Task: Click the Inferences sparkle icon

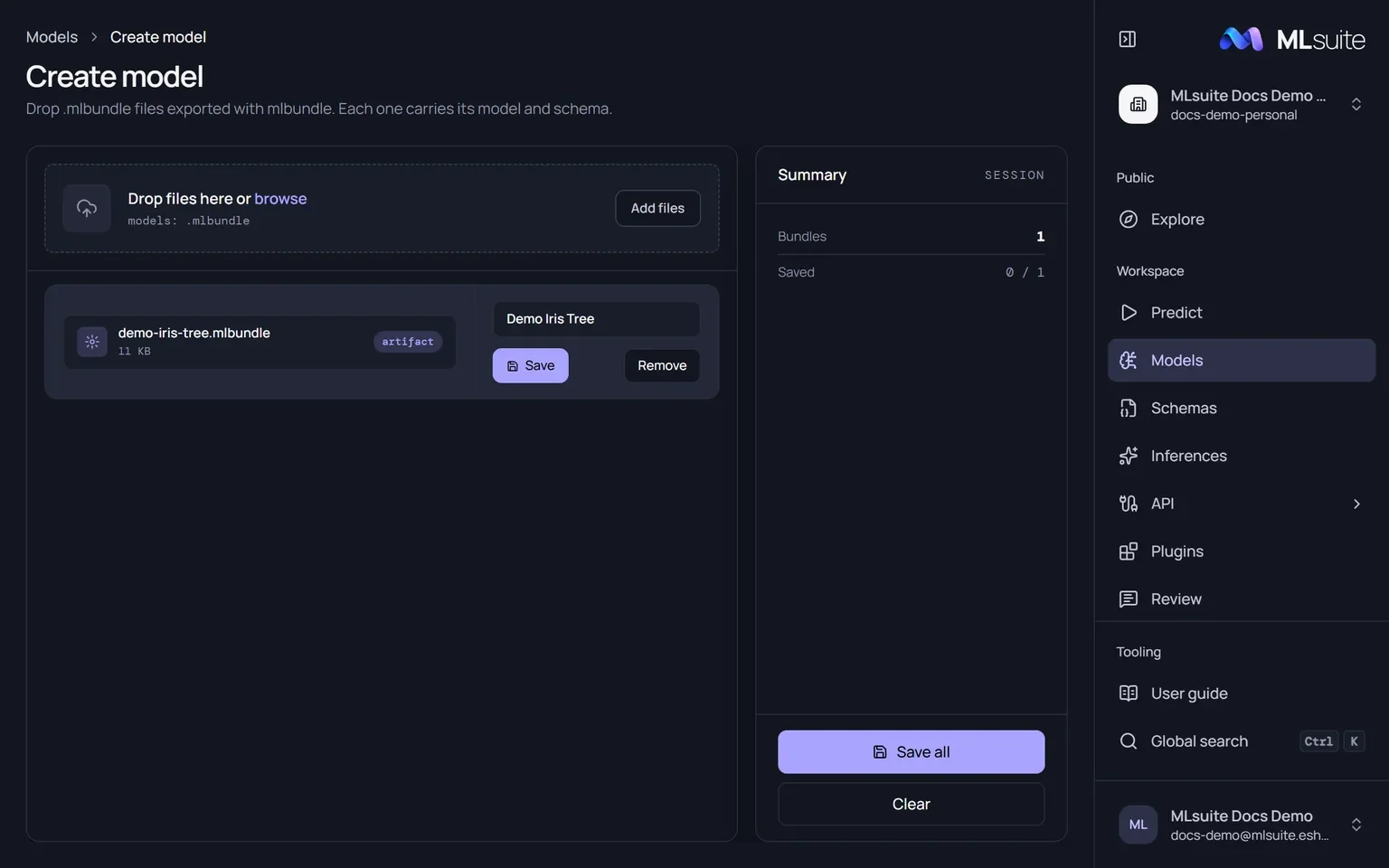Action: pyautogui.click(x=1128, y=456)
